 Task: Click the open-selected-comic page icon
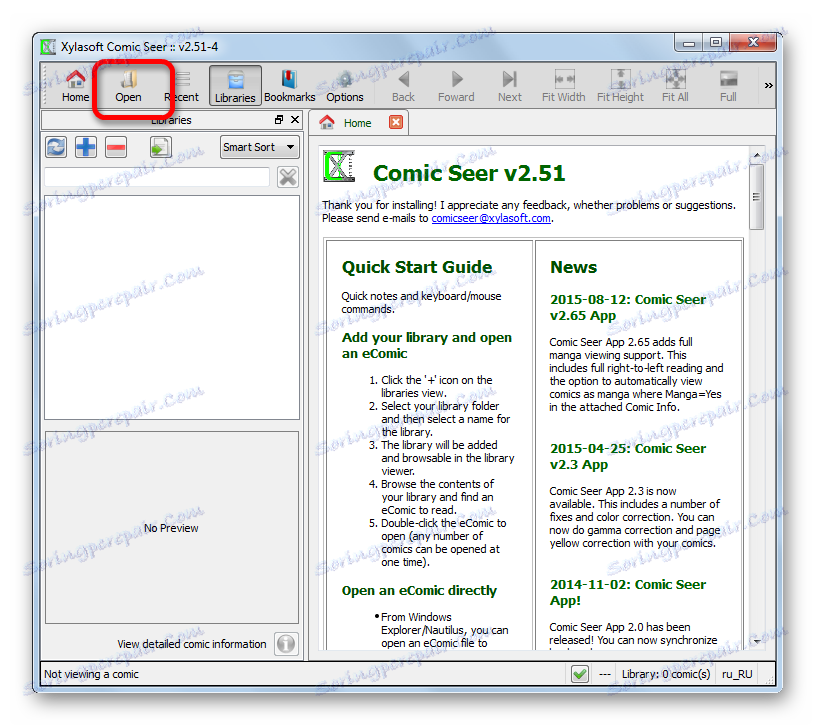click(x=160, y=147)
